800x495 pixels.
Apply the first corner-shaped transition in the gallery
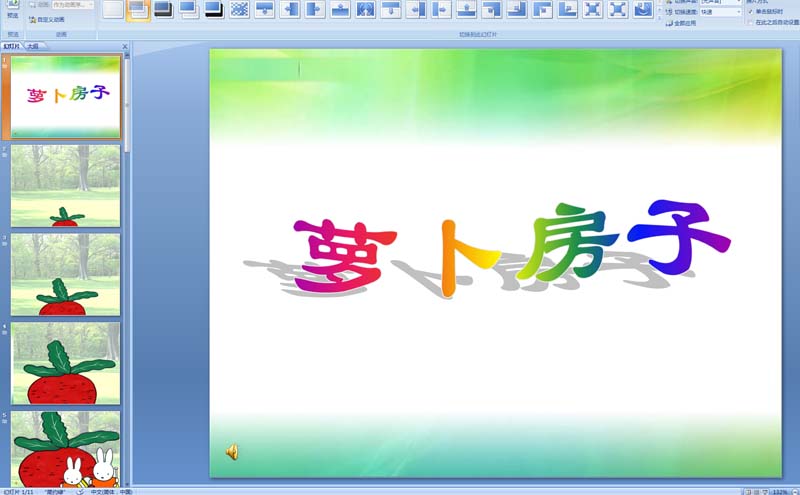492,9
